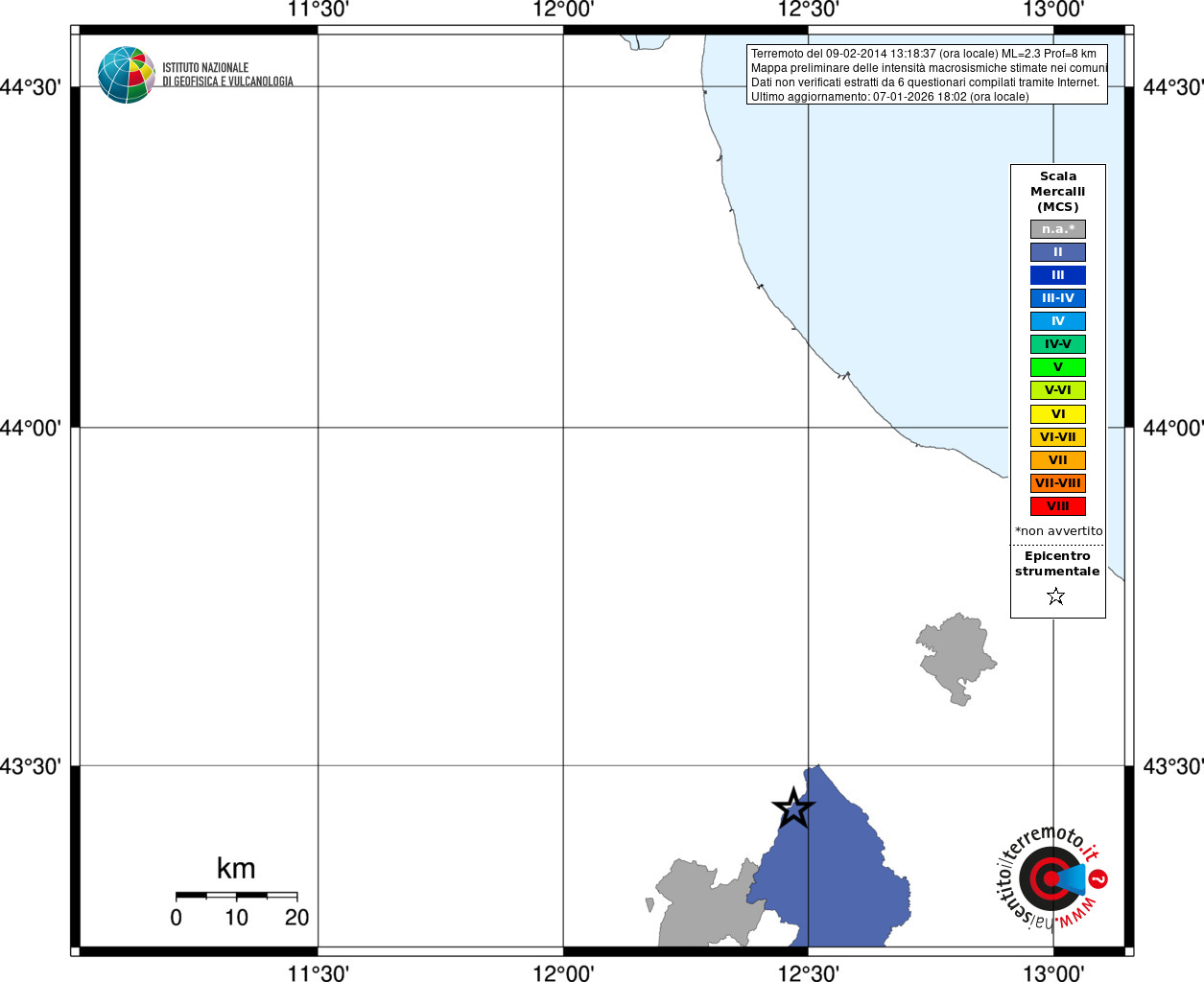Select the red VIII legend swatch
Screen dimensions: 1204x982
(x=1058, y=506)
